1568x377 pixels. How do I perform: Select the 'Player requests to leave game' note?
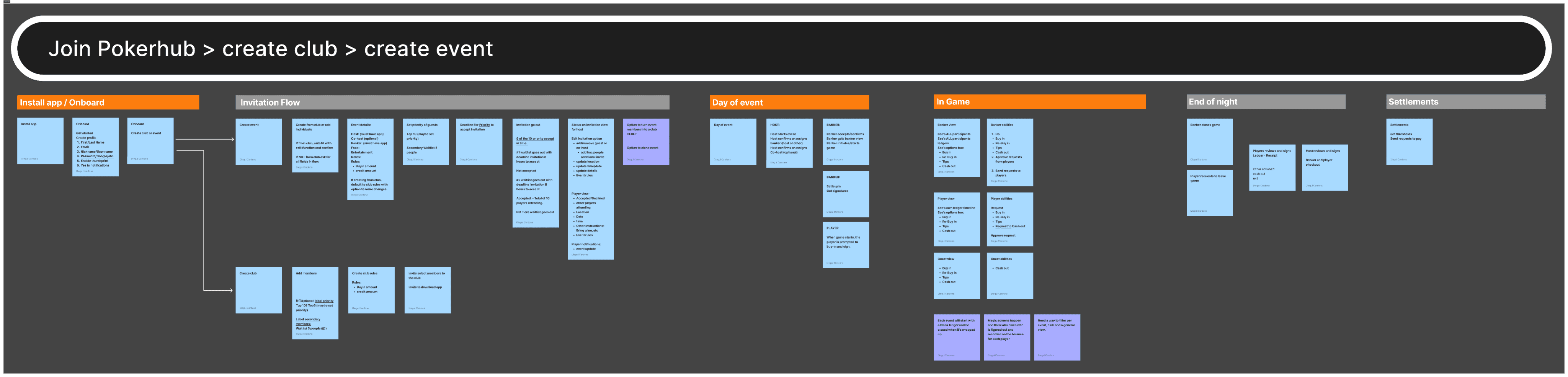point(1209,193)
